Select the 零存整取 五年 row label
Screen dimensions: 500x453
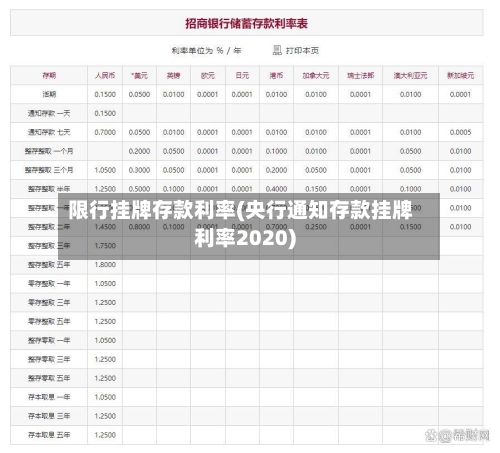[49, 322]
